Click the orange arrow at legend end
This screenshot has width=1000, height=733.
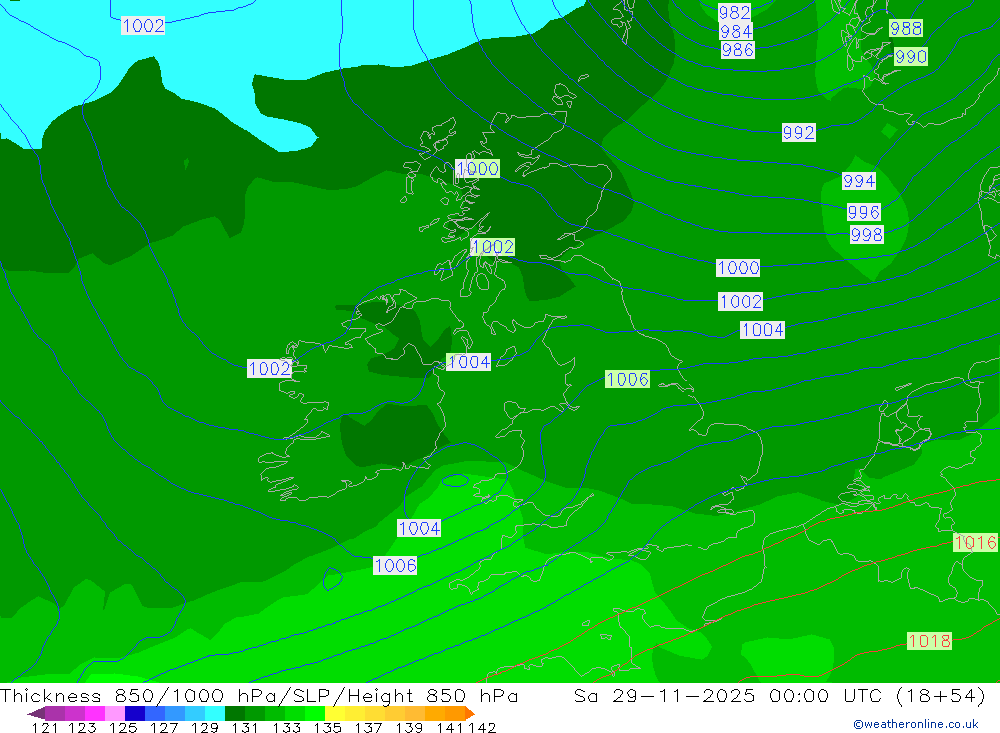point(469,713)
